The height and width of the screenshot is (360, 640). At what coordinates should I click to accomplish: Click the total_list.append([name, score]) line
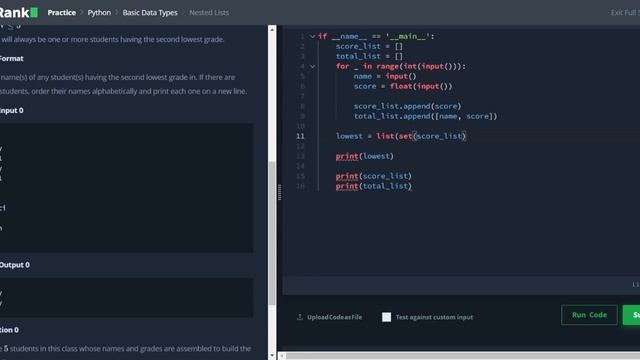[425, 116]
